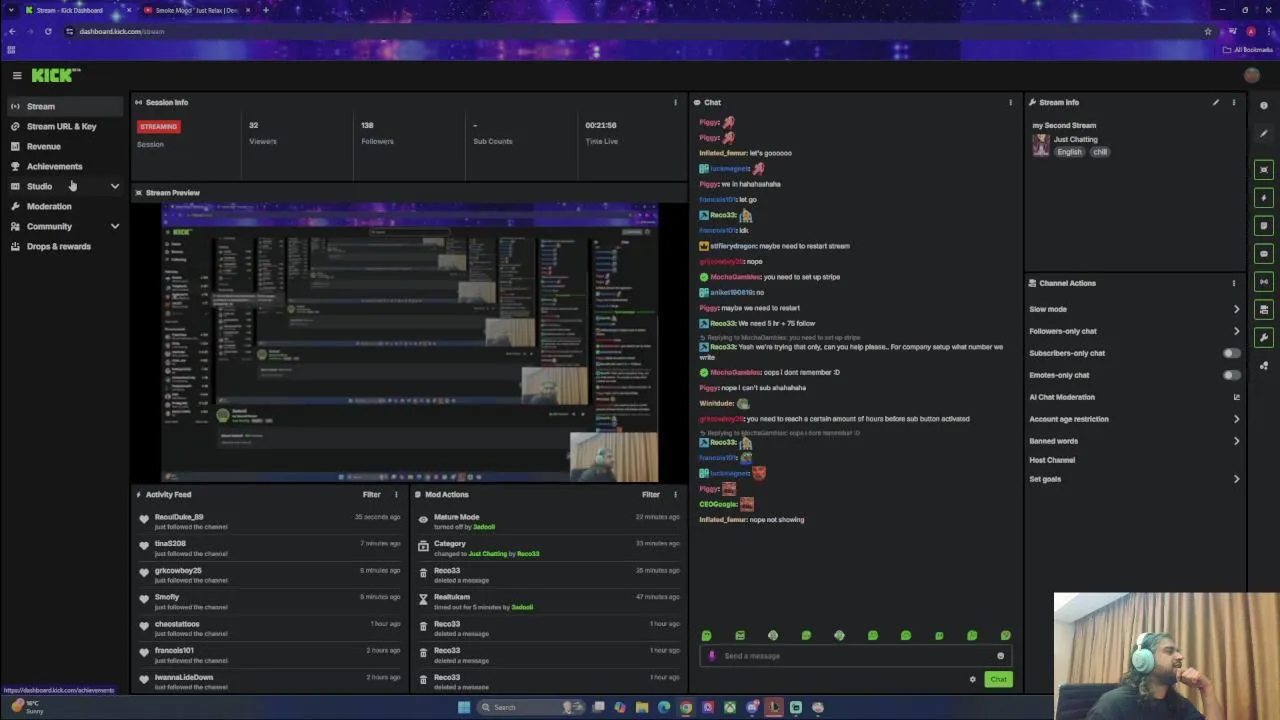The width and height of the screenshot is (1280, 720).
Task: Click the broadcast signal widget in right rail
Action: coord(1264,282)
